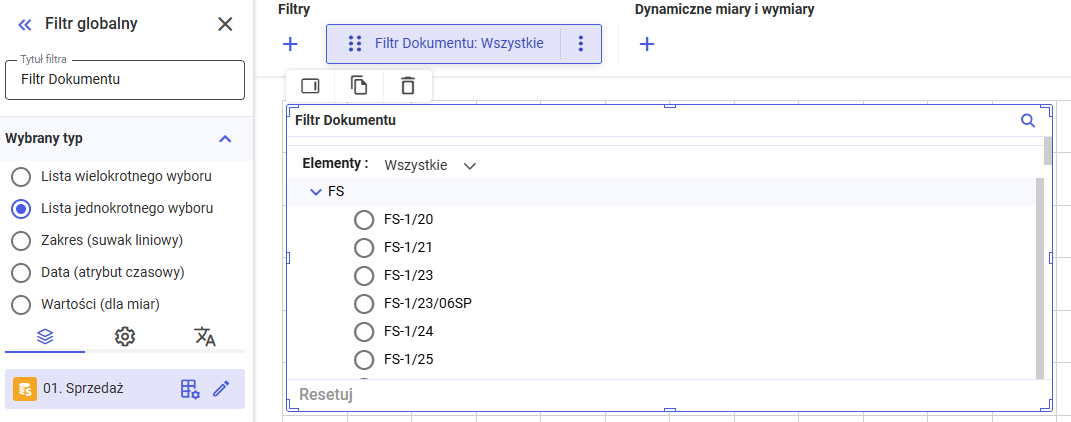
Task: Collapse the Filtr globalny panel with double chevron
Action: [x=25, y=24]
